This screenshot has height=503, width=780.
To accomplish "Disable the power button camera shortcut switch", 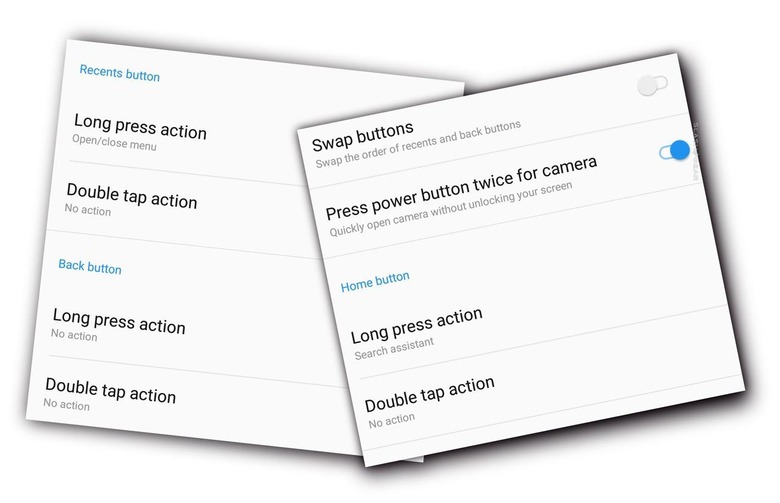I will point(673,152).
